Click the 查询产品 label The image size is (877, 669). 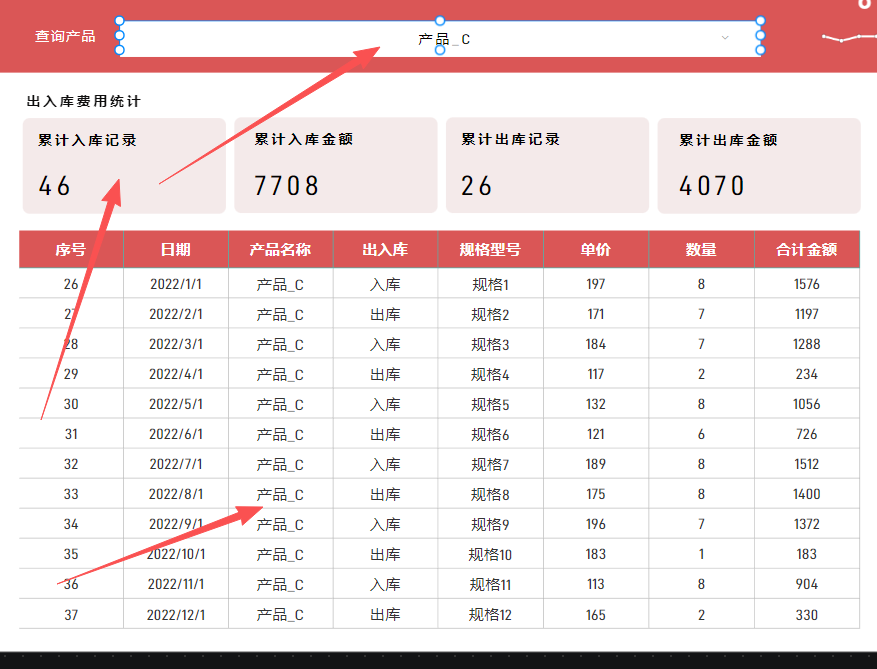[65, 36]
